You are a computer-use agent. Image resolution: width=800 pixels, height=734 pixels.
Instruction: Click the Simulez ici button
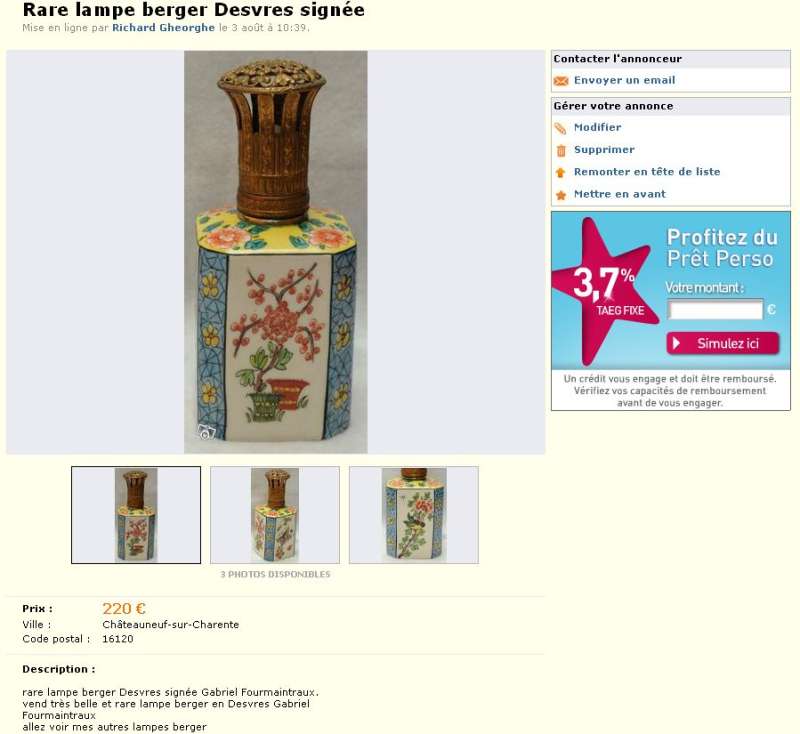(x=722, y=343)
